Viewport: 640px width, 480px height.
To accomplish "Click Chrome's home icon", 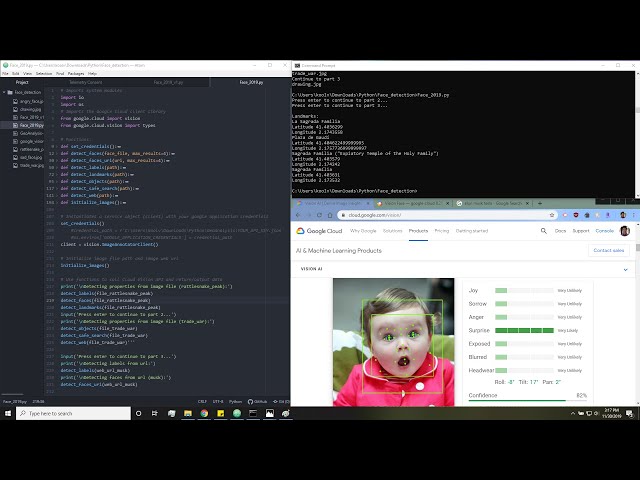I will [330, 215].
